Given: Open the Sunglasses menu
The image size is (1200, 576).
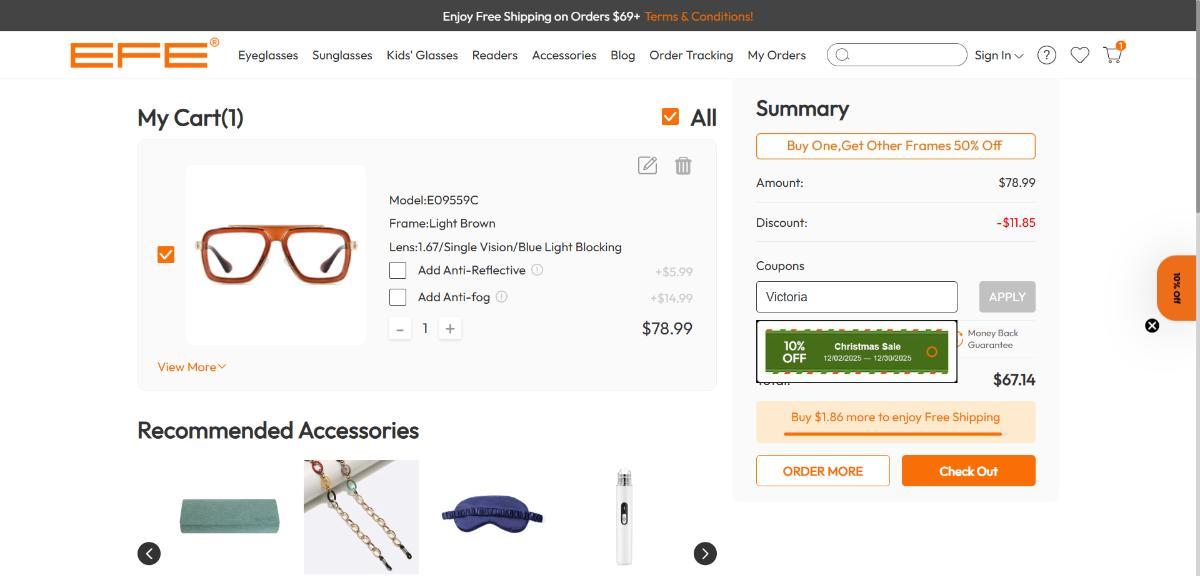Looking at the screenshot, I should tap(342, 55).
